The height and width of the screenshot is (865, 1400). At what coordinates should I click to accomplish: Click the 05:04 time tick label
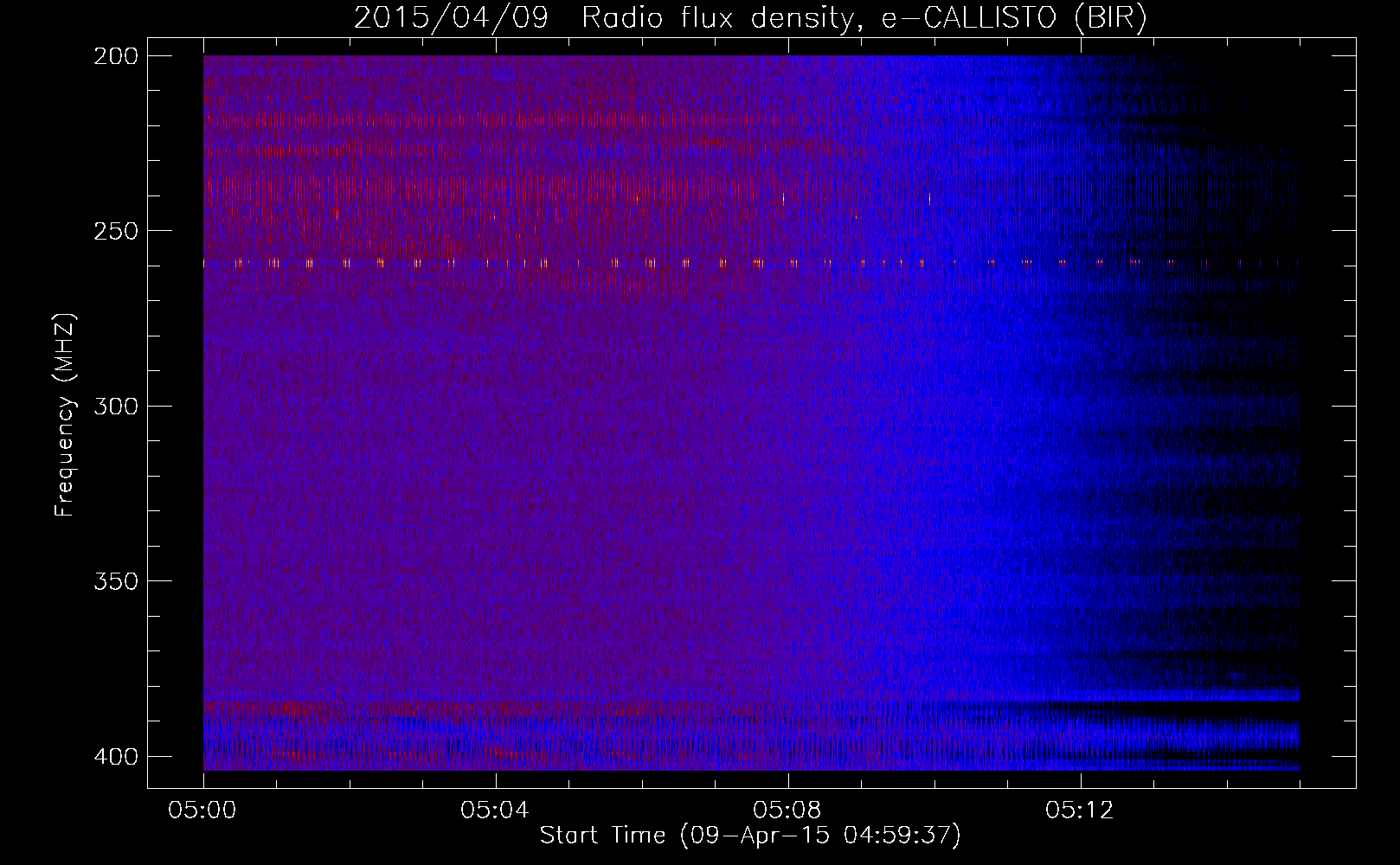pos(495,810)
